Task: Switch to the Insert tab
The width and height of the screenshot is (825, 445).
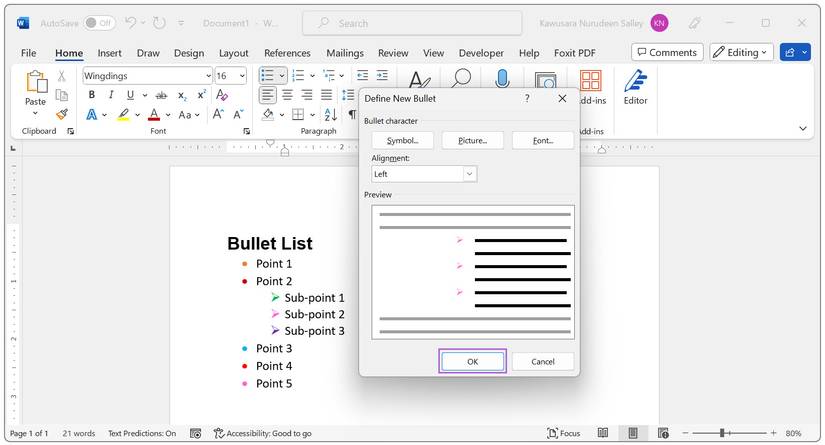Action: coord(109,53)
